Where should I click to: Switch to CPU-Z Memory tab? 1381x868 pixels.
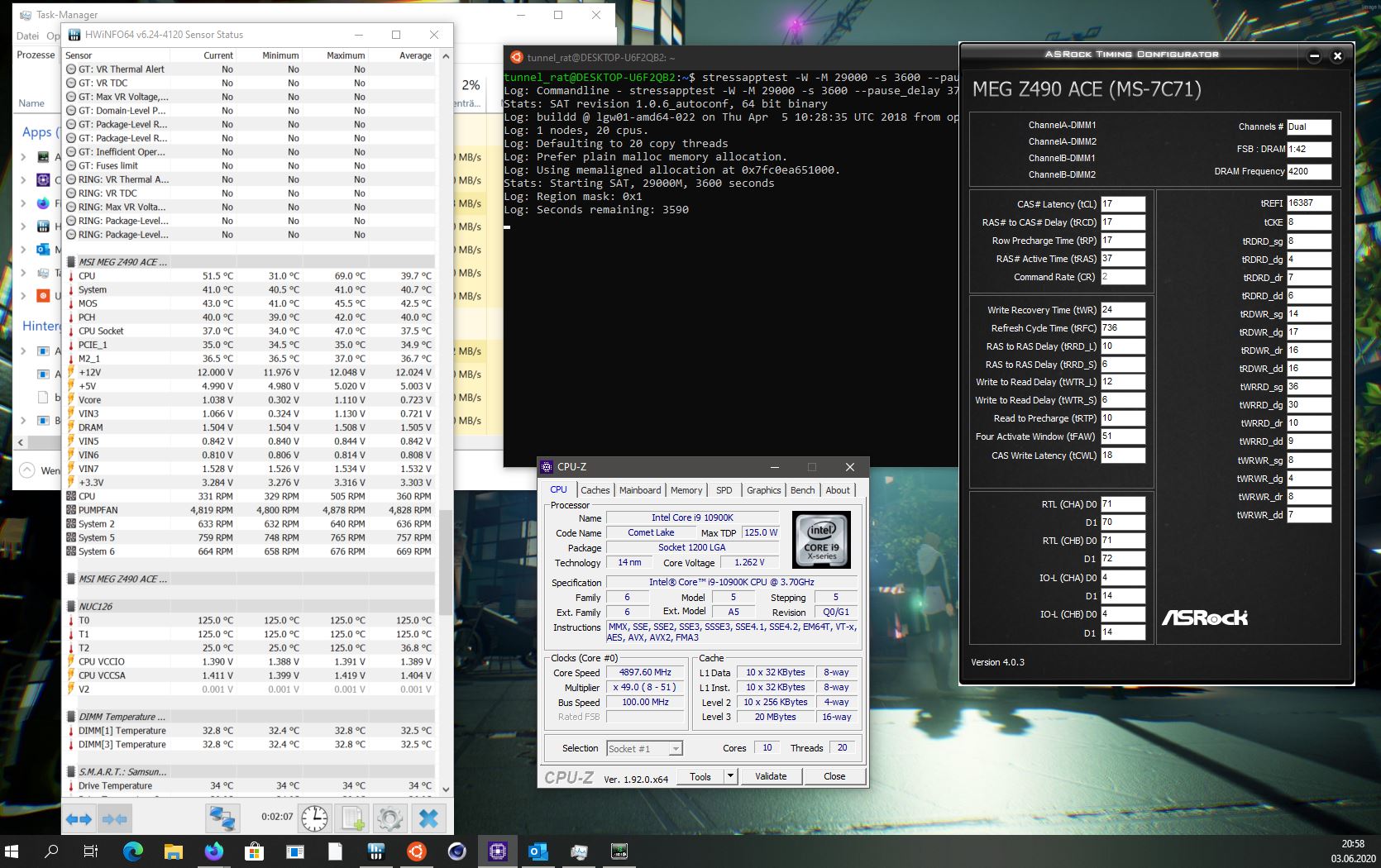coord(686,490)
